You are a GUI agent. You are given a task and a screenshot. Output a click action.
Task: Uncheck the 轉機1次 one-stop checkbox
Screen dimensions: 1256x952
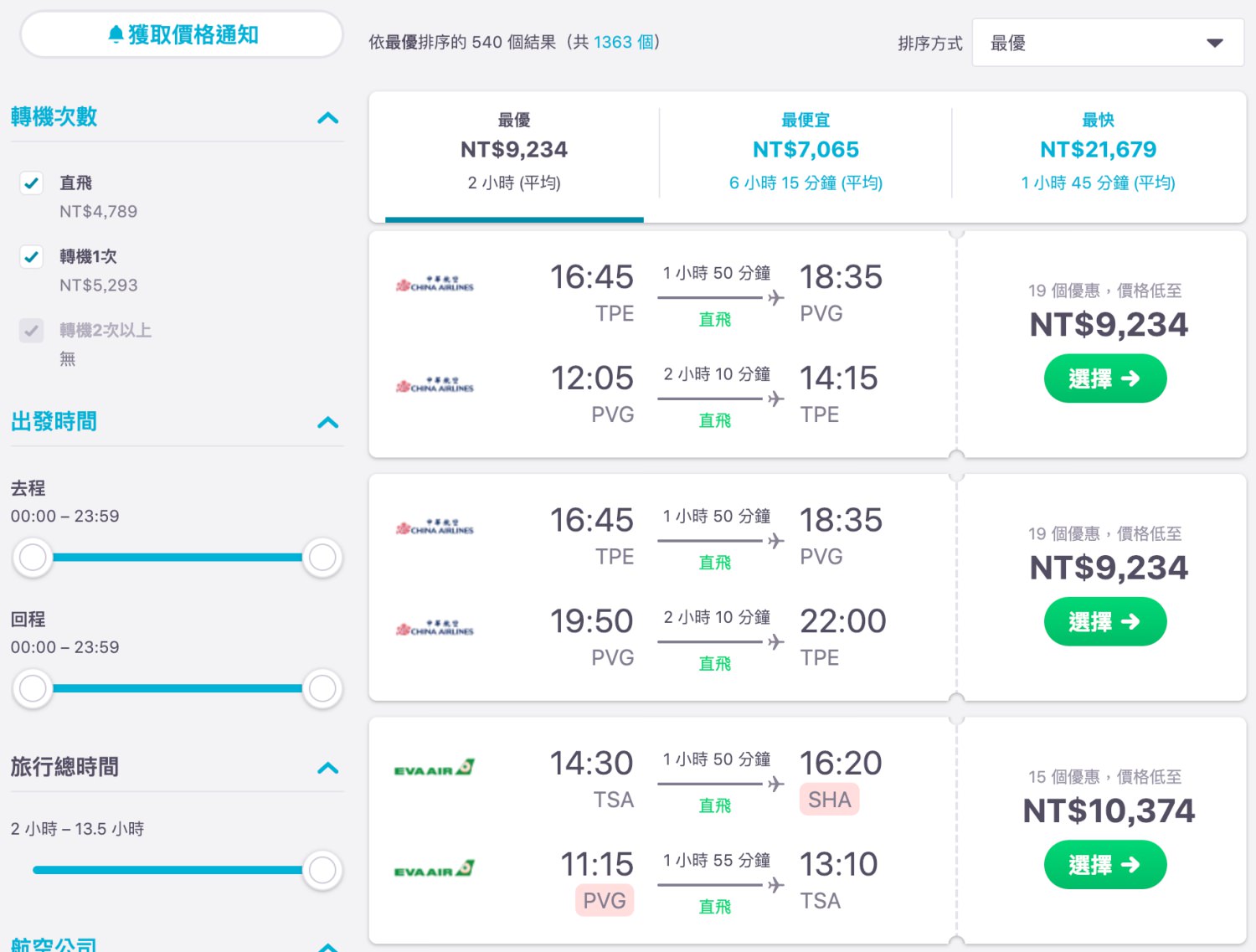[32, 256]
